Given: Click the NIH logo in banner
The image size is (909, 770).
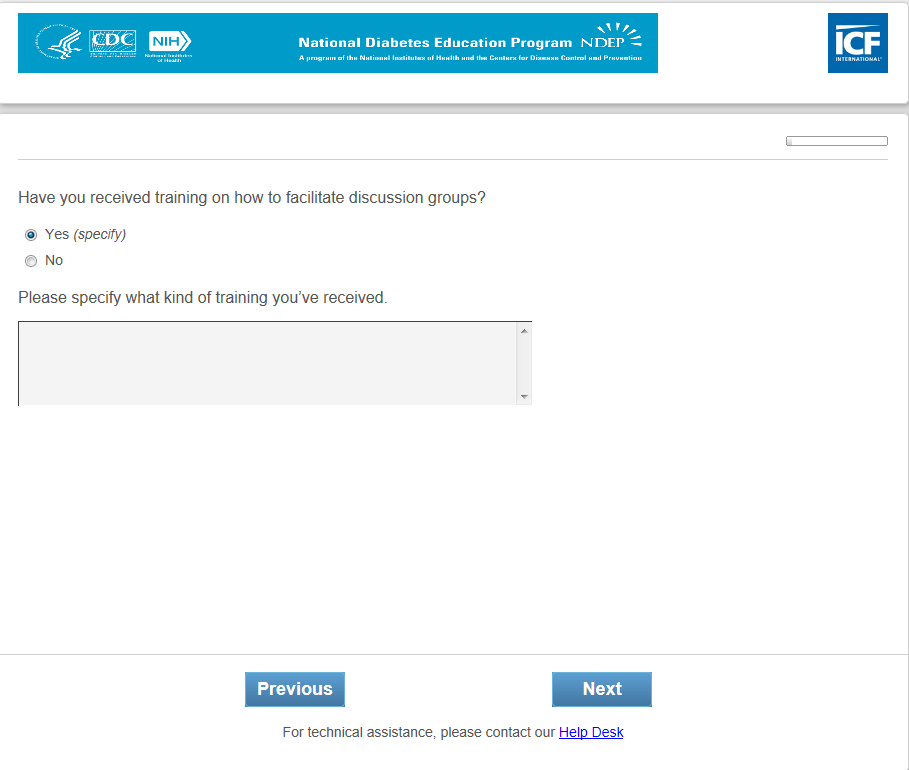Looking at the screenshot, I should tap(169, 45).
